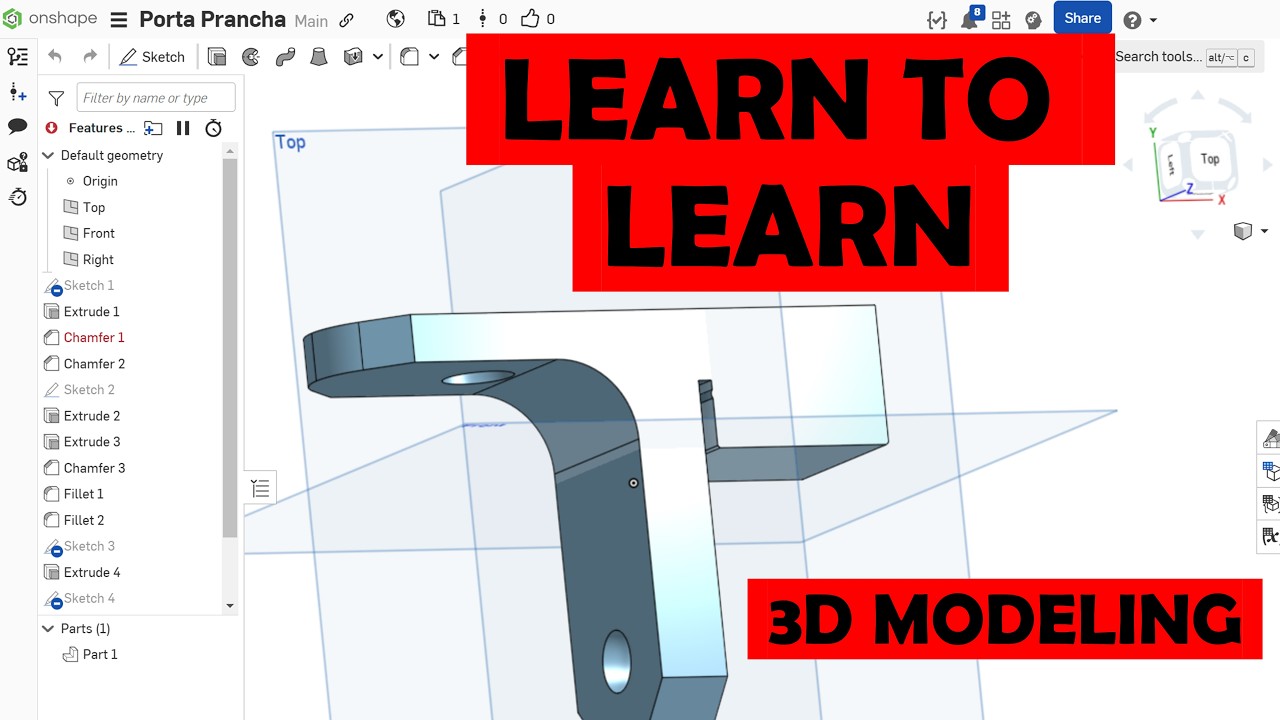This screenshot has width=1280, height=720.
Task: Open the appearances and mass properties panel icon
Action: point(17,163)
